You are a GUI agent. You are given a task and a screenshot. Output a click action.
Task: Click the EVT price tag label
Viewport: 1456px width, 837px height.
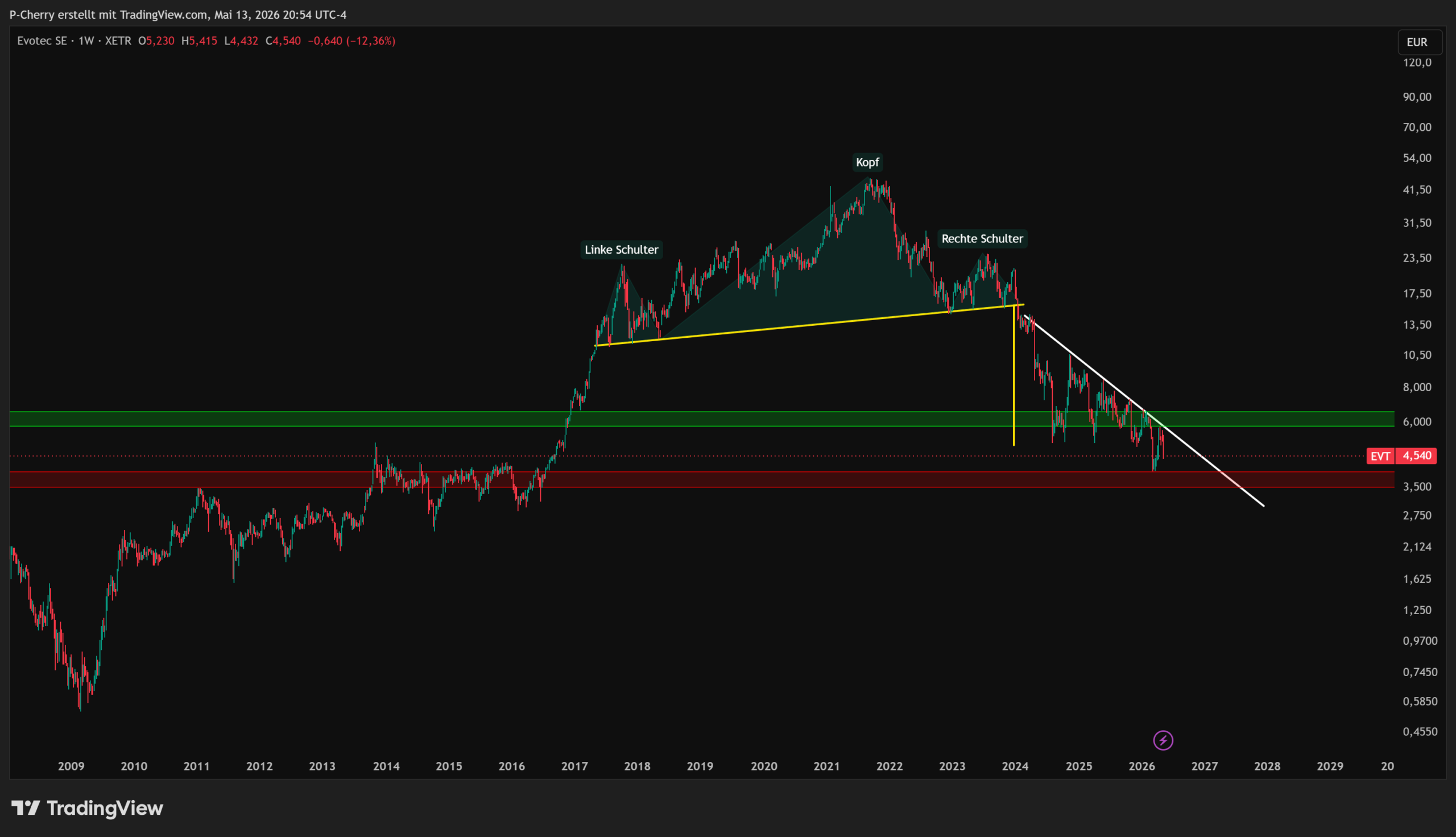1380,456
